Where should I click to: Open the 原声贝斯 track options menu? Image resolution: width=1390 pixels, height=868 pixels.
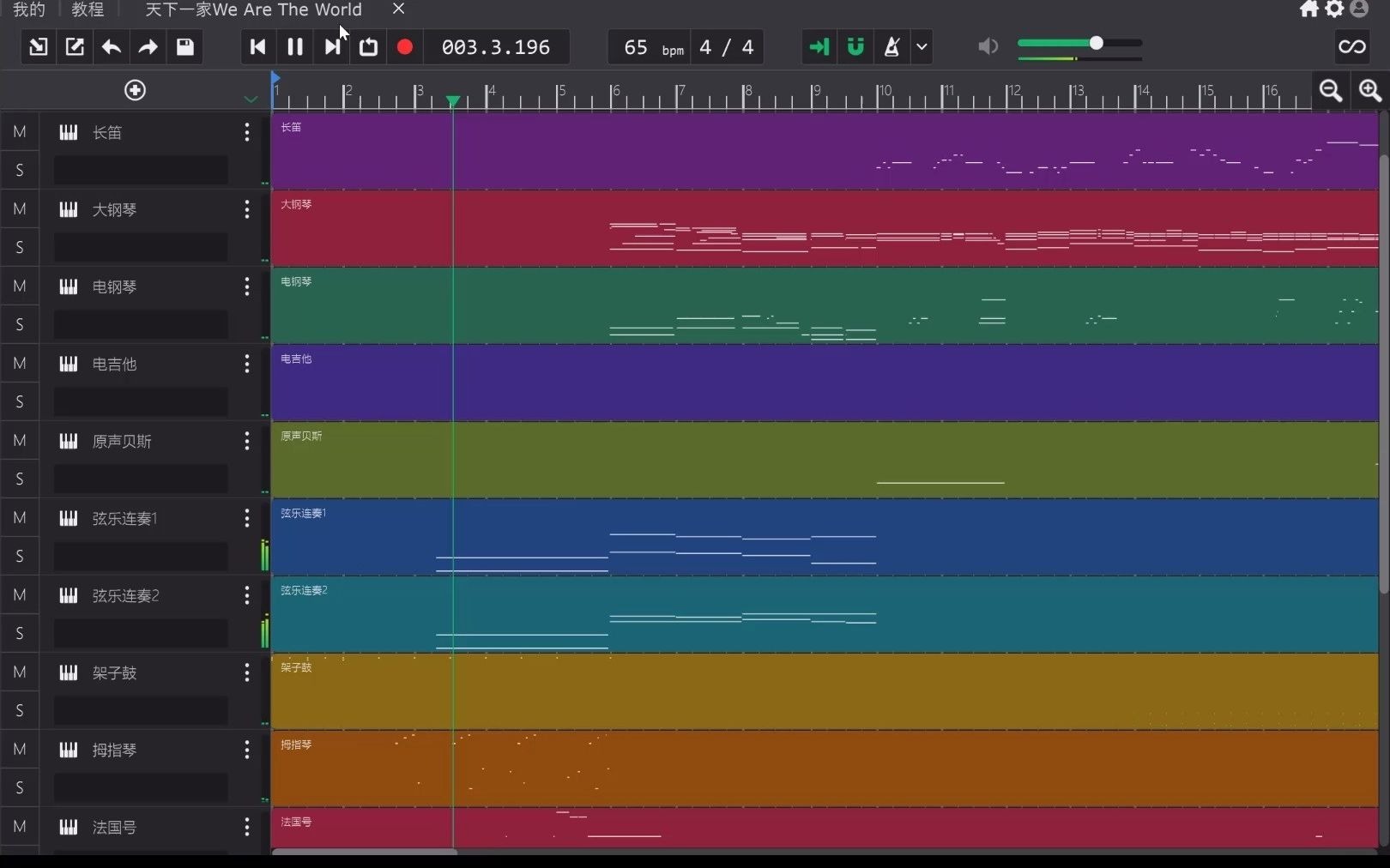point(247,441)
